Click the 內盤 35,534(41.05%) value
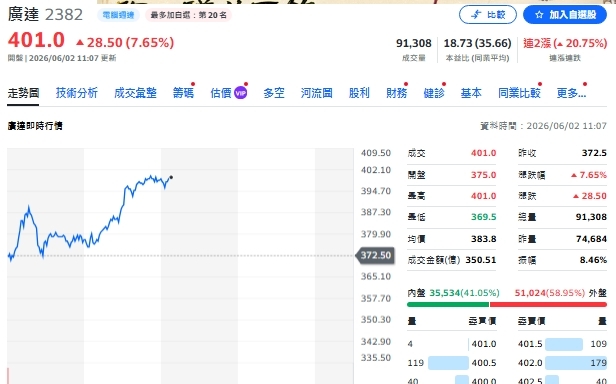This screenshot has width=616, height=384. coord(464,293)
